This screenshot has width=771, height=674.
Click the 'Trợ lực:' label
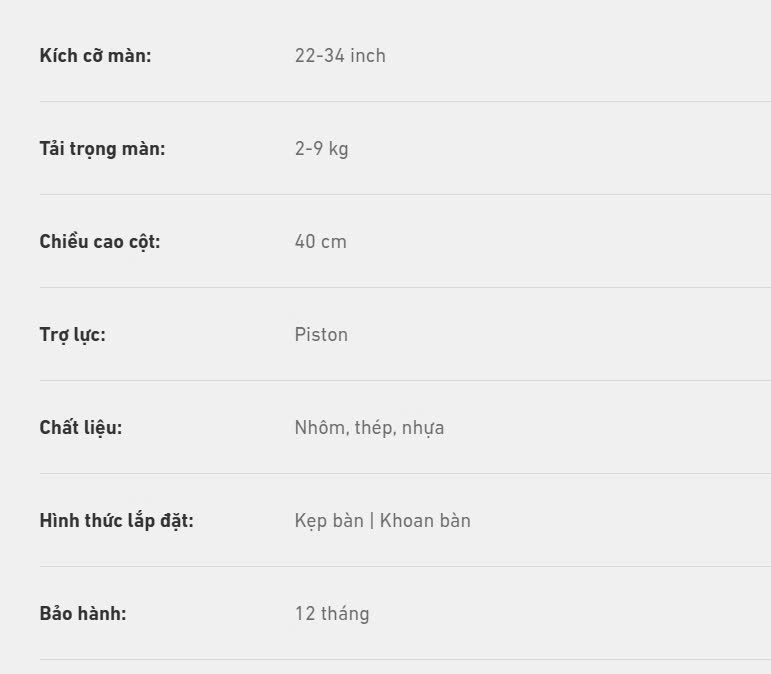[72, 335]
